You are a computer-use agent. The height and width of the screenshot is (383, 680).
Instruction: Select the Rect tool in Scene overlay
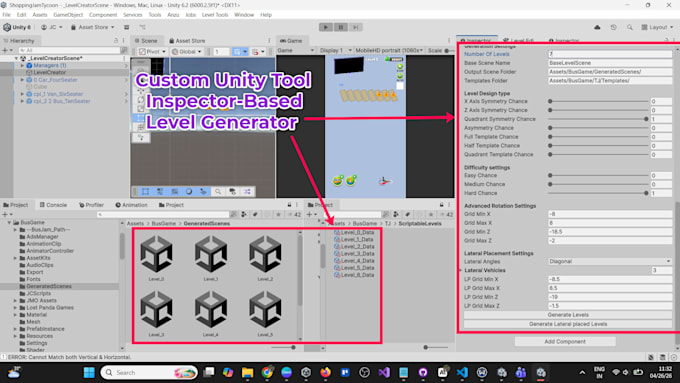click(x=141, y=118)
